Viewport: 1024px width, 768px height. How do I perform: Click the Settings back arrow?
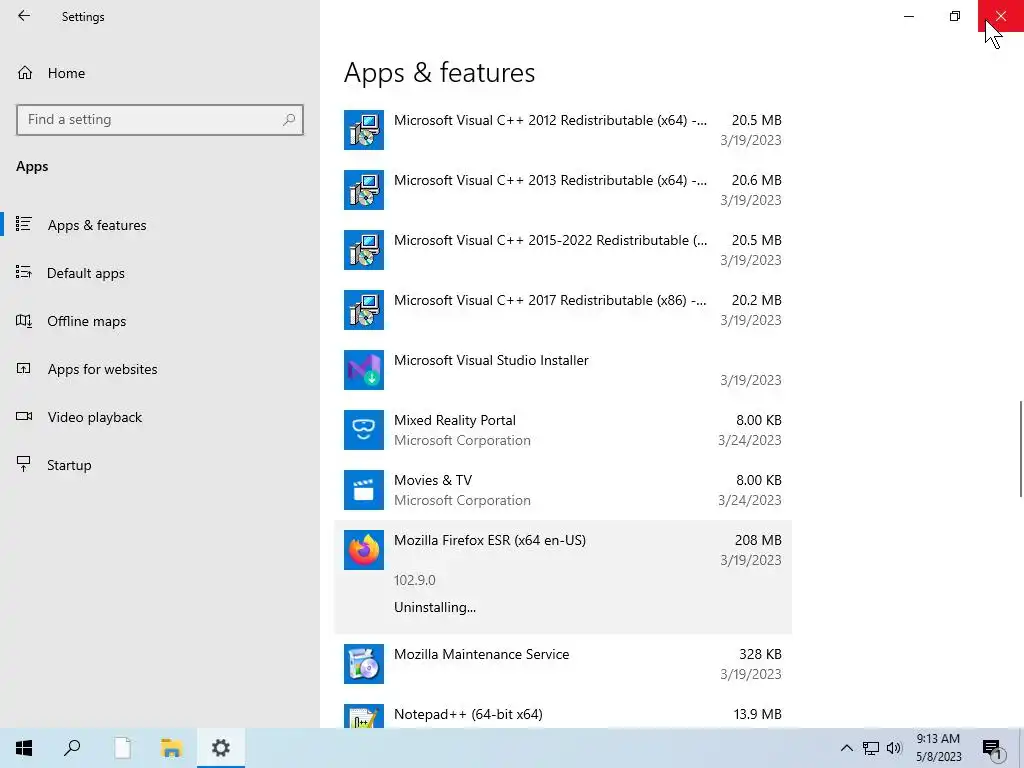(x=24, y=16)
